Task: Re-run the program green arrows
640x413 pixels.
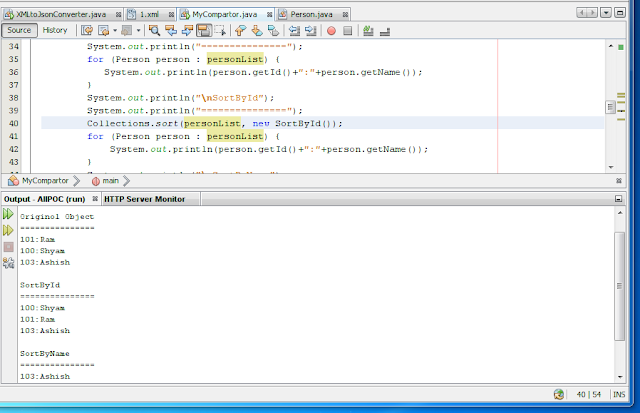Action: pos(8,214)
